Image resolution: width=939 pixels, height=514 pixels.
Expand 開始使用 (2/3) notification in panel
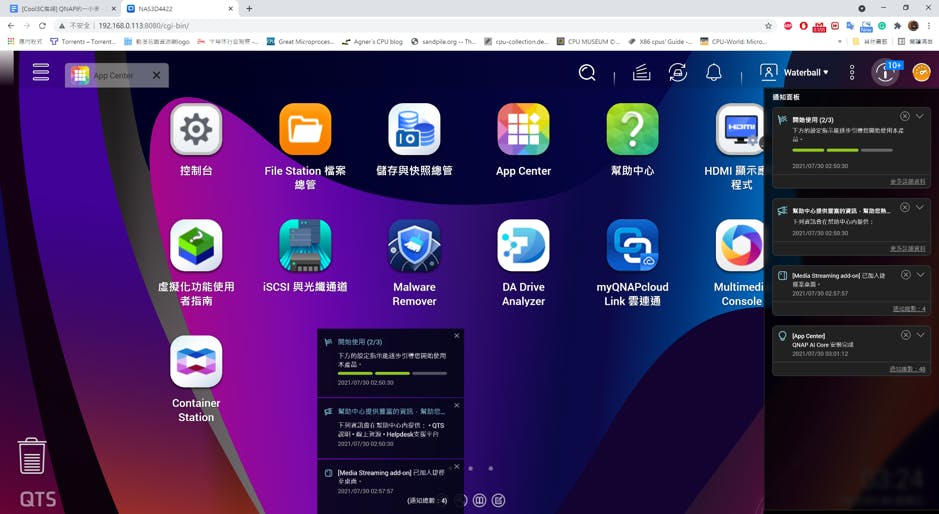click(919, 116)
